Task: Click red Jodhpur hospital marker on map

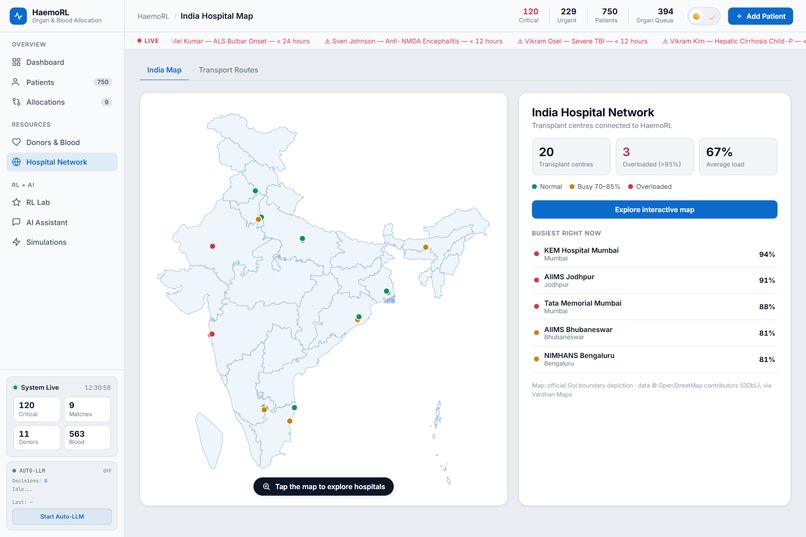Action: coord(212,246)
